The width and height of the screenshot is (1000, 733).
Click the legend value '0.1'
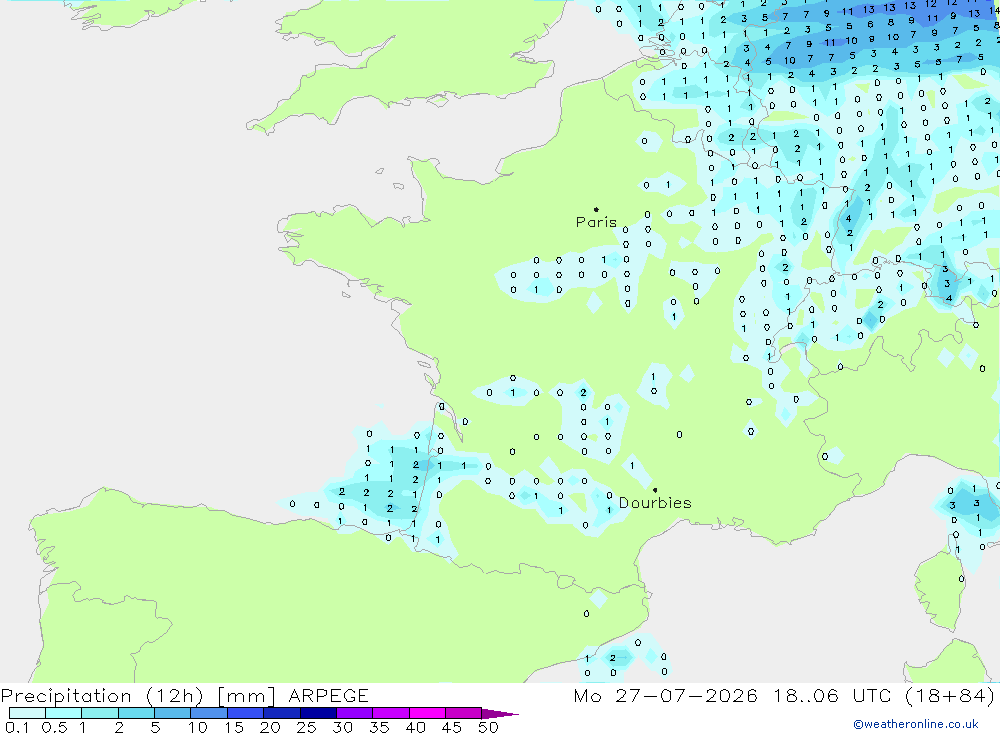(x=17, y=727)
